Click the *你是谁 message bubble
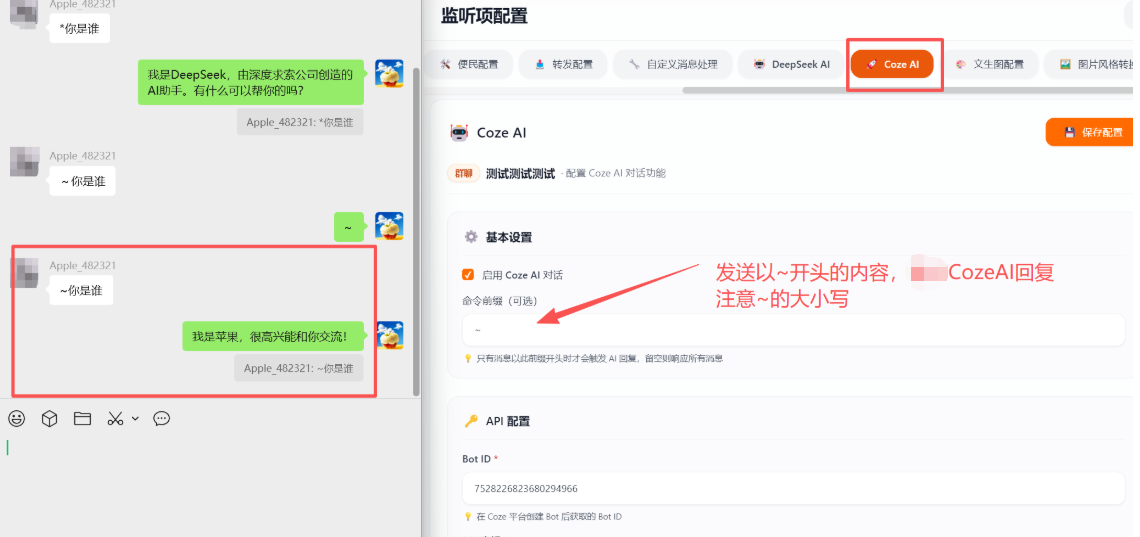This screenshot has width=1140, height=537. pos(80,29)
